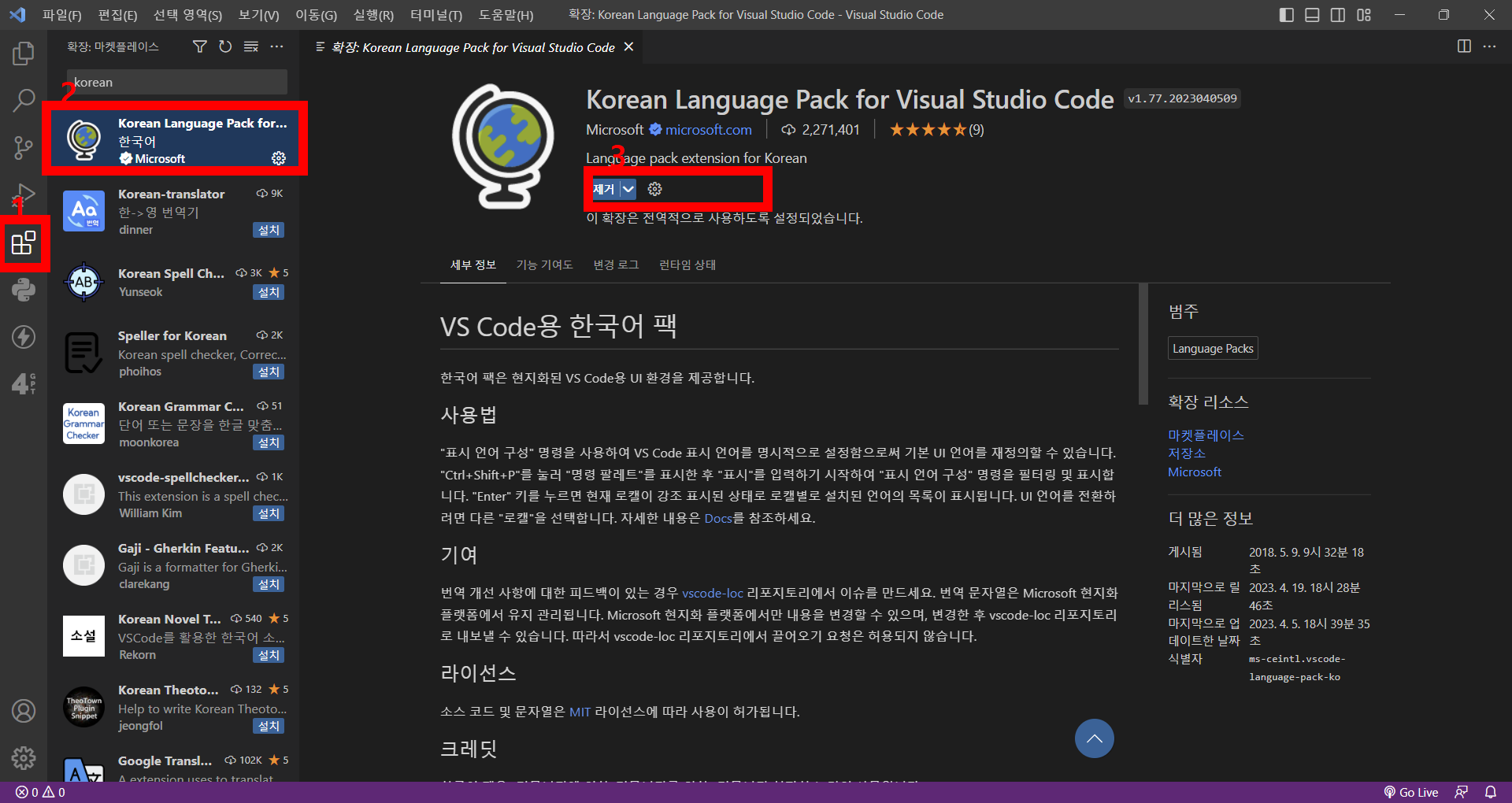The width and height of the screenshot is (1512, 803).
Task: Open the Extensions view icon
Action: coord(24,242)
